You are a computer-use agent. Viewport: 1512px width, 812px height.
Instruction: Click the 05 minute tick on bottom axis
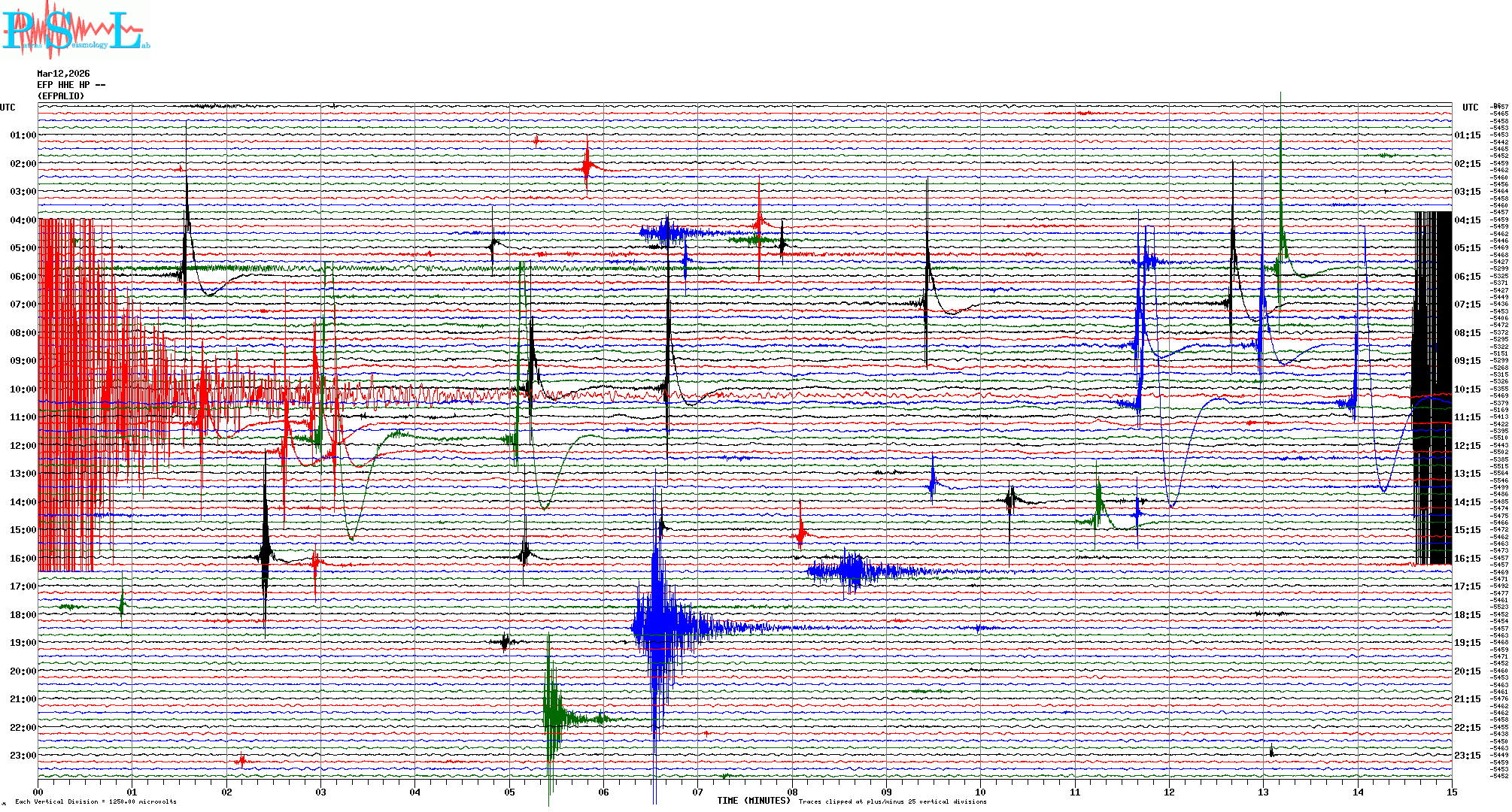tap(509, 792)
